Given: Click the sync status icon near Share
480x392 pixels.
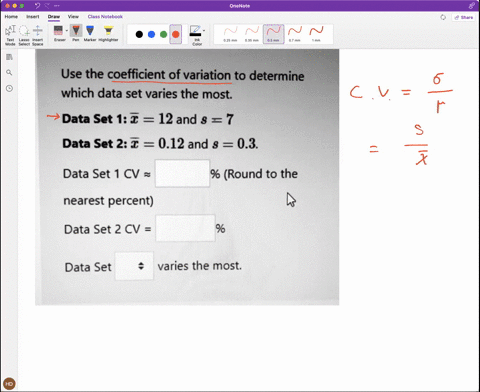Looking at the screenshot, I should pyautogui.click(x=443, y=17).
